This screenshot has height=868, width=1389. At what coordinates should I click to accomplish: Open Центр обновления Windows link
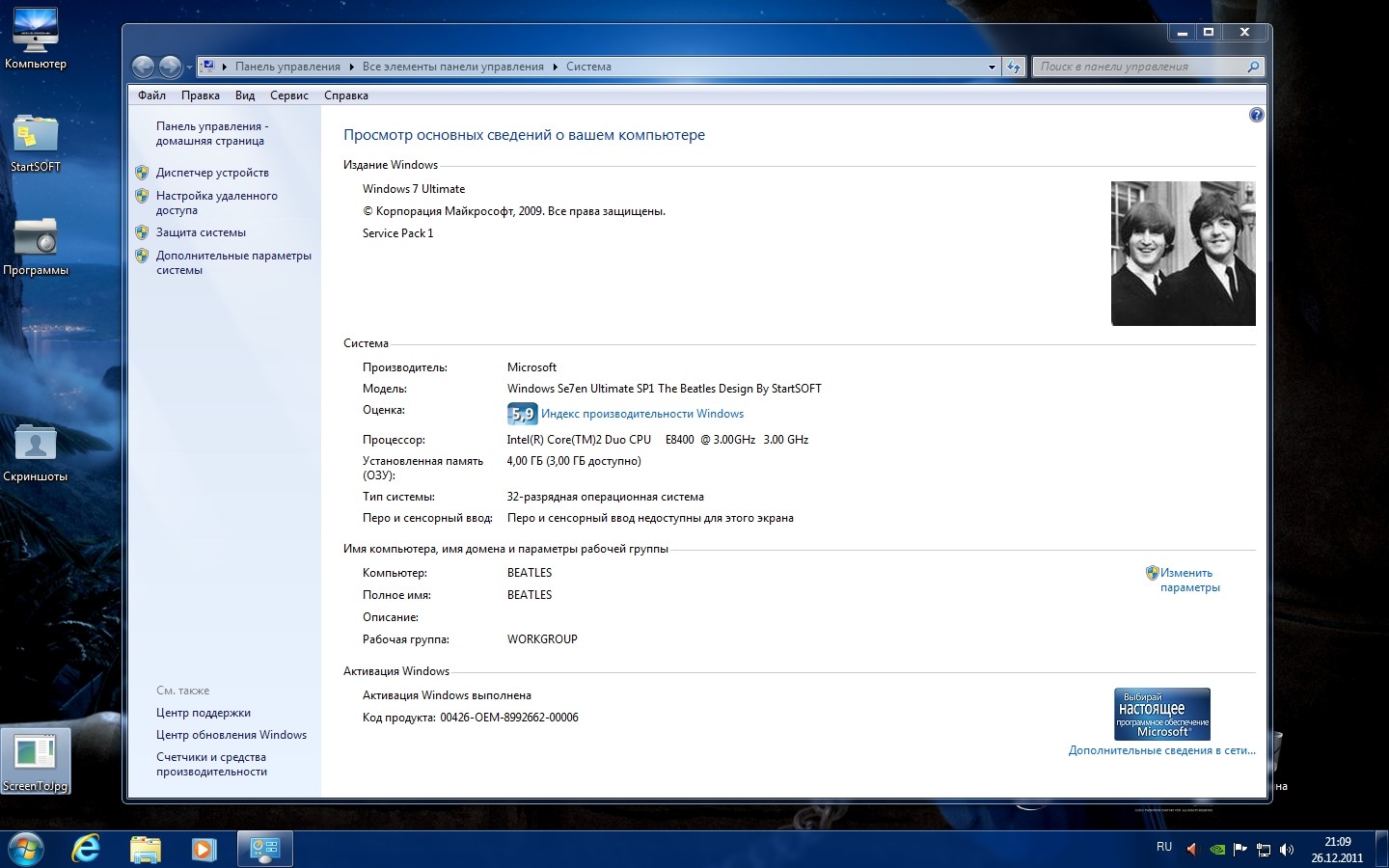231,735
